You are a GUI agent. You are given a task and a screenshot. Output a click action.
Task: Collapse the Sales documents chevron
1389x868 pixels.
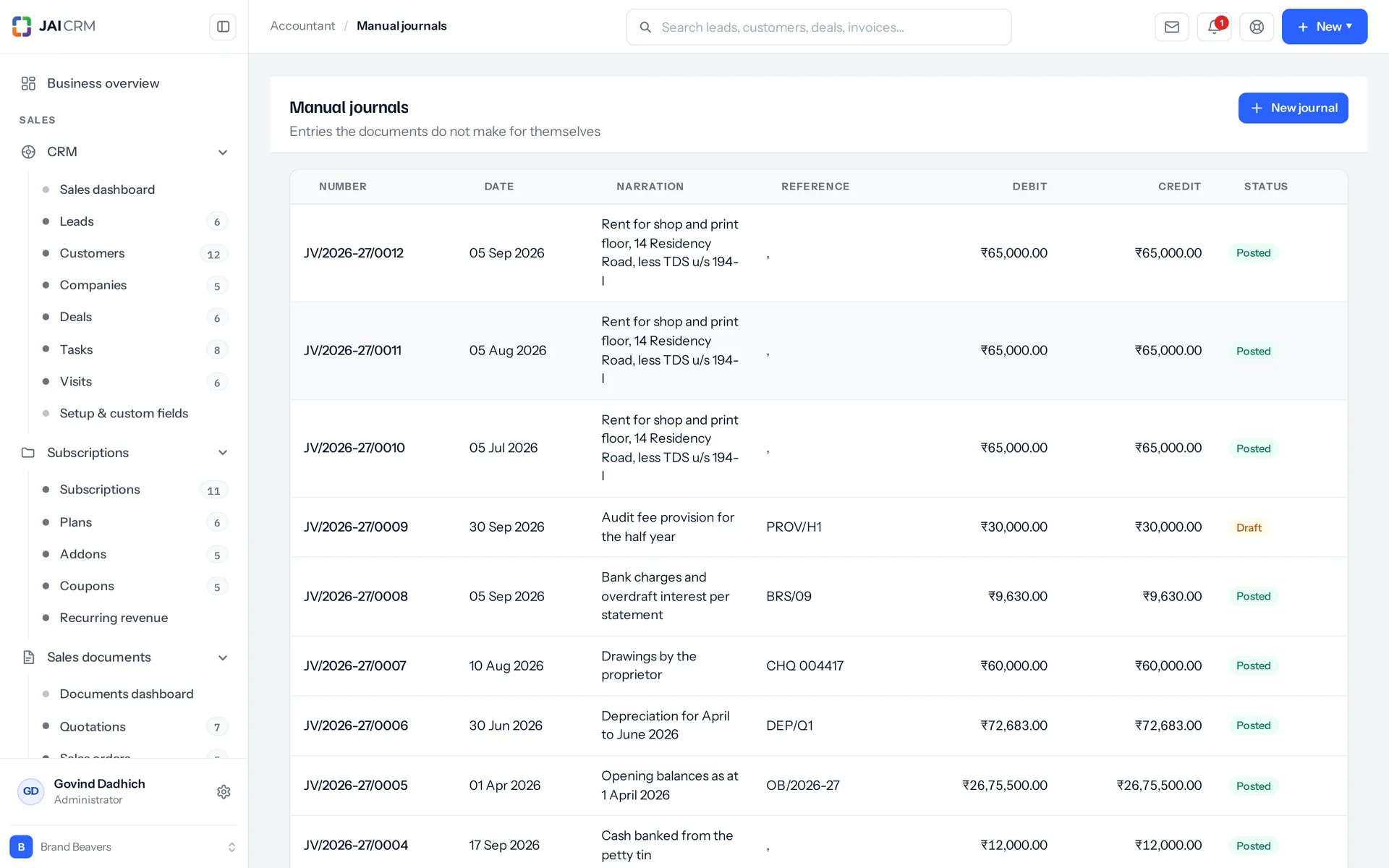tap(223, 658)
